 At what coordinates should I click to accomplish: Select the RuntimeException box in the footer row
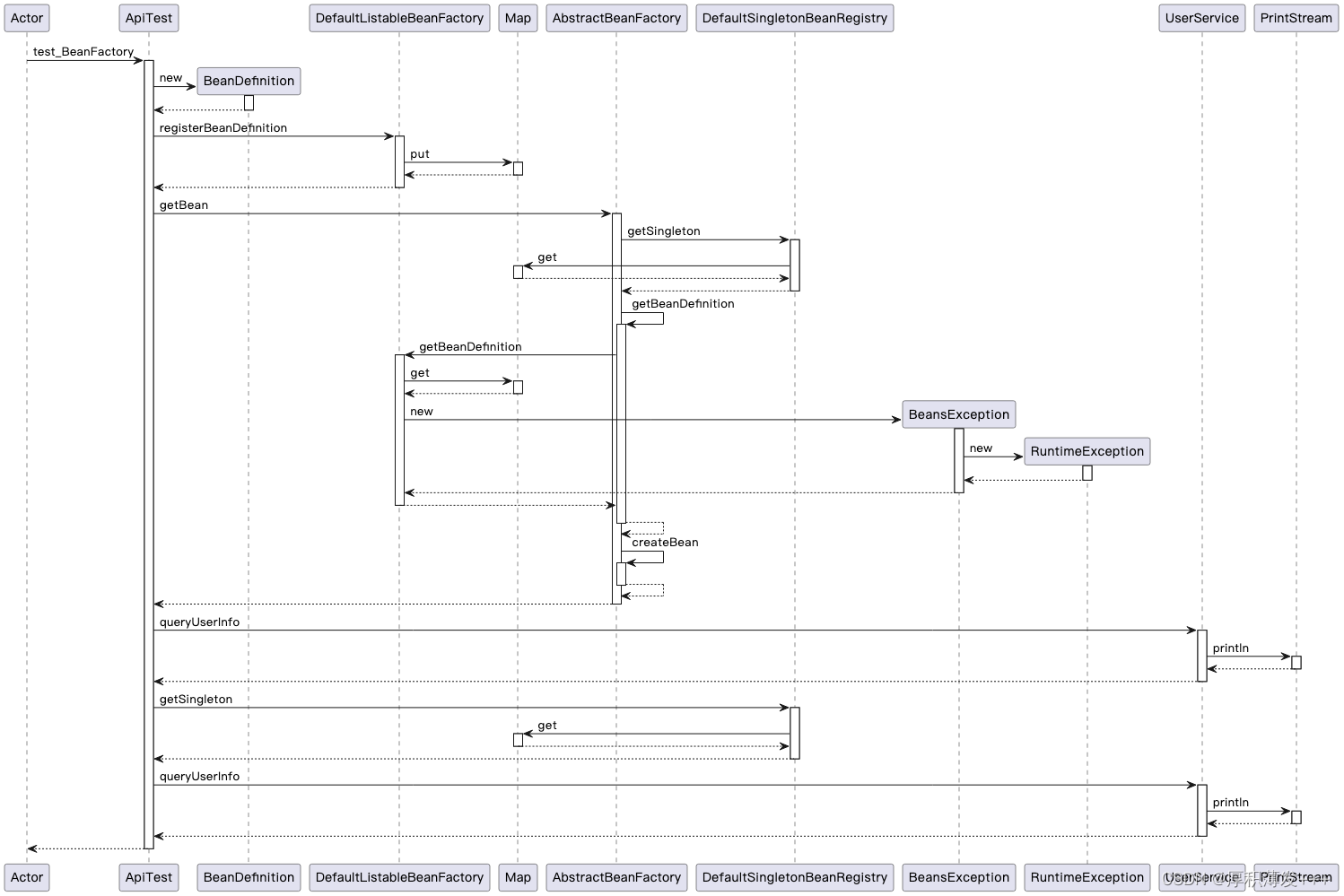point(1087,877)
